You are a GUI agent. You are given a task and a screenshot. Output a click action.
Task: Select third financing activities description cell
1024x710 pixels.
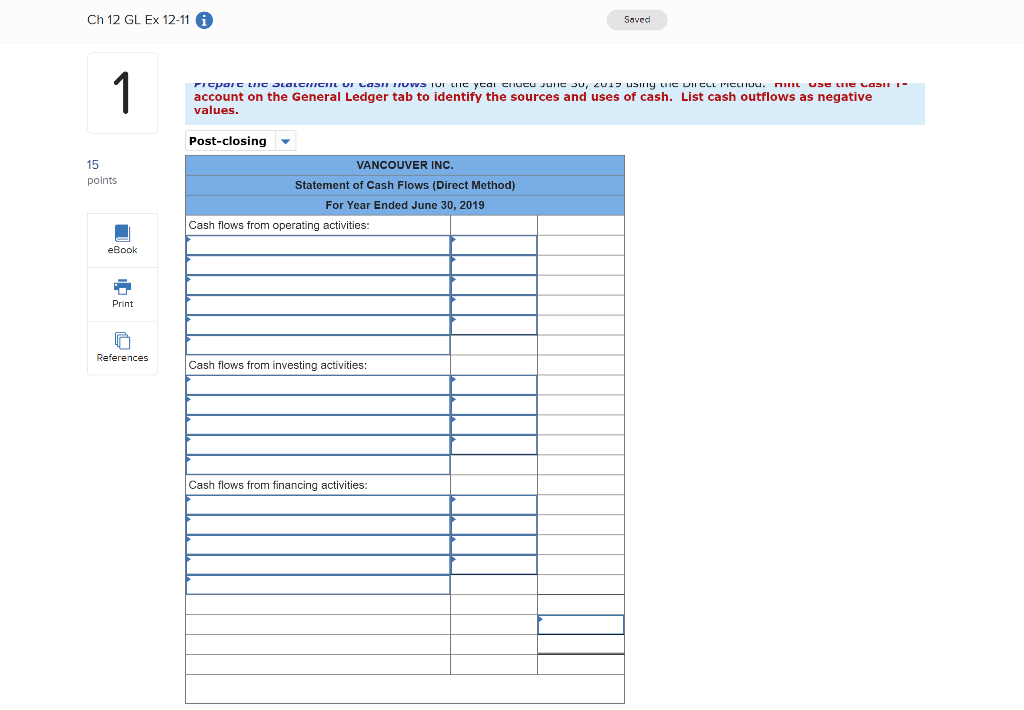[318, 545]
